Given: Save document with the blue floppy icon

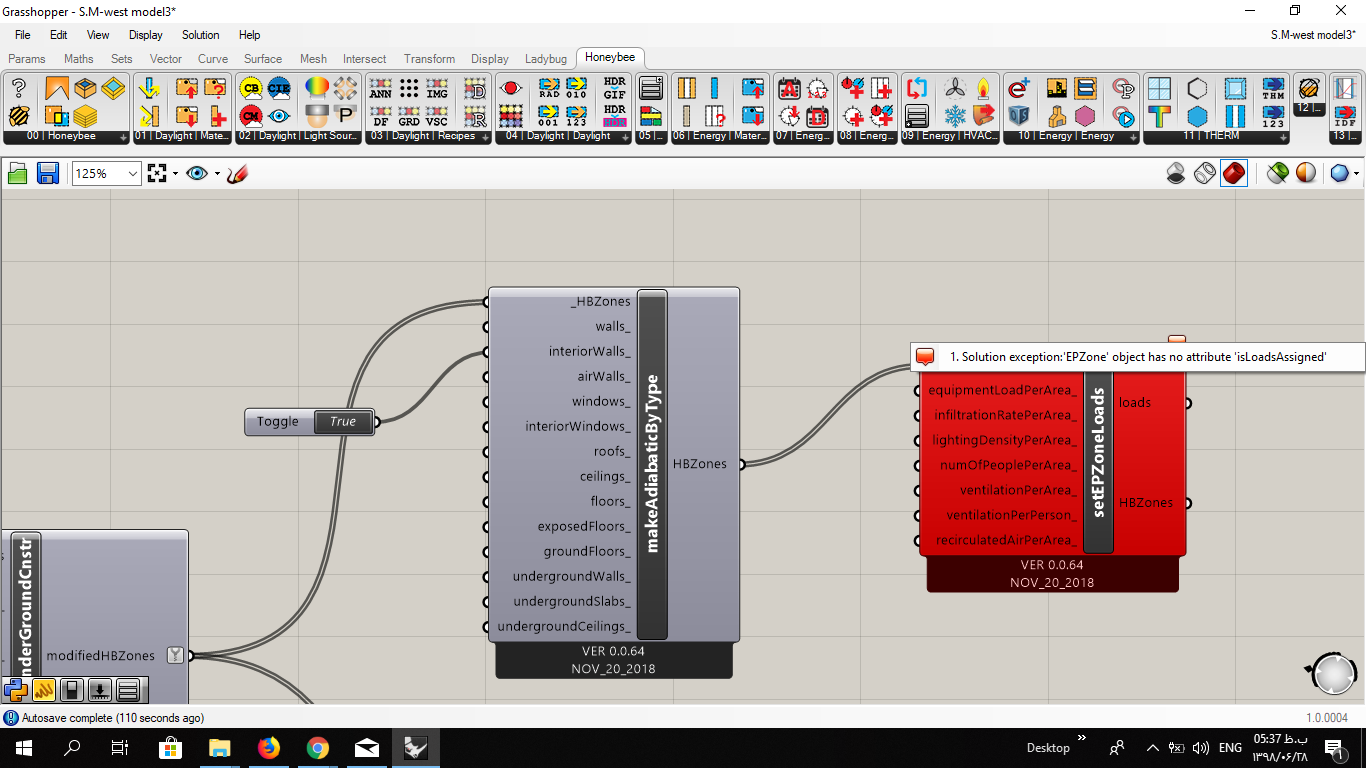Looking at the screenshot, I should click(47, 174).
